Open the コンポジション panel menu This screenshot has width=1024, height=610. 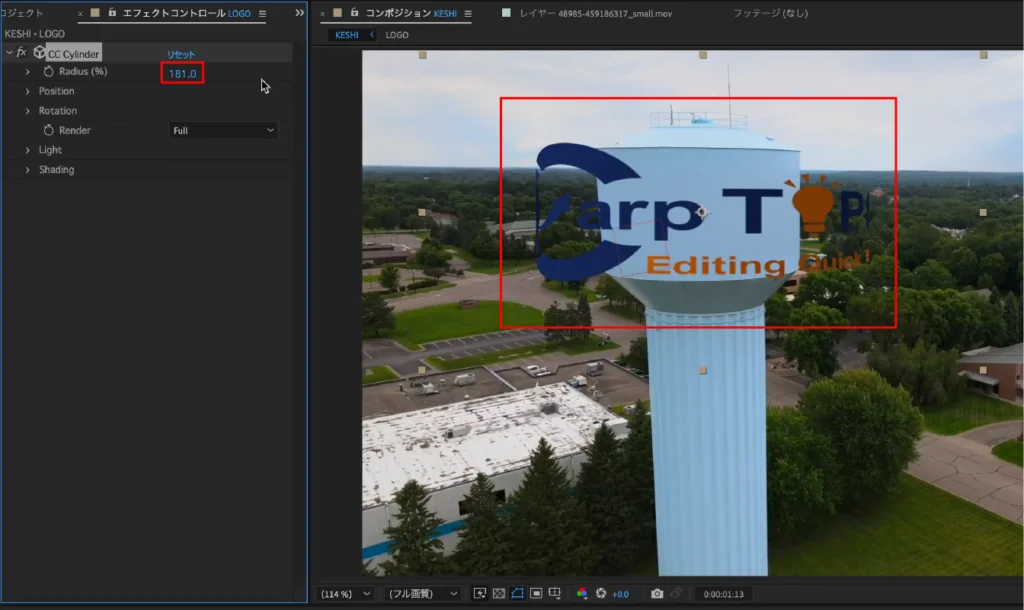tap(468, 13)
